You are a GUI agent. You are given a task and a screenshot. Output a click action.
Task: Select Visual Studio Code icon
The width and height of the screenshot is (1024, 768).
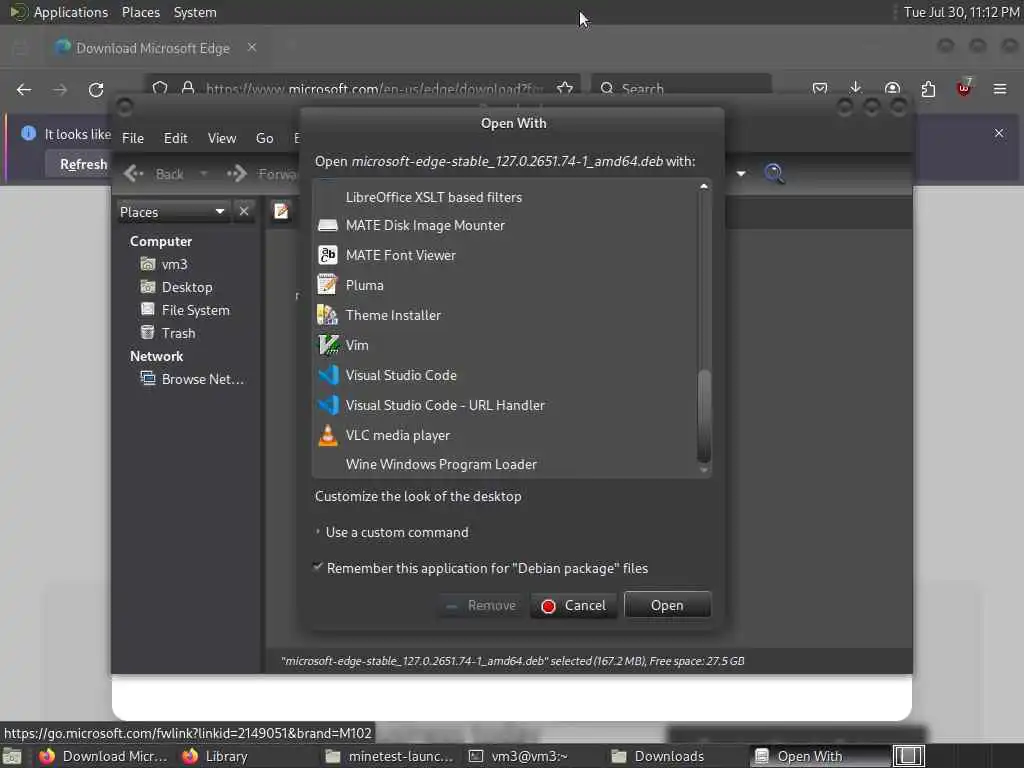pos(328,375)
